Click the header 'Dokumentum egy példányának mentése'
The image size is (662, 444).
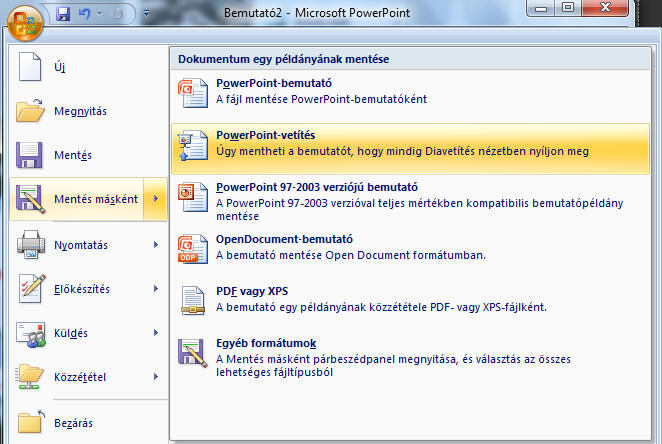284,59
